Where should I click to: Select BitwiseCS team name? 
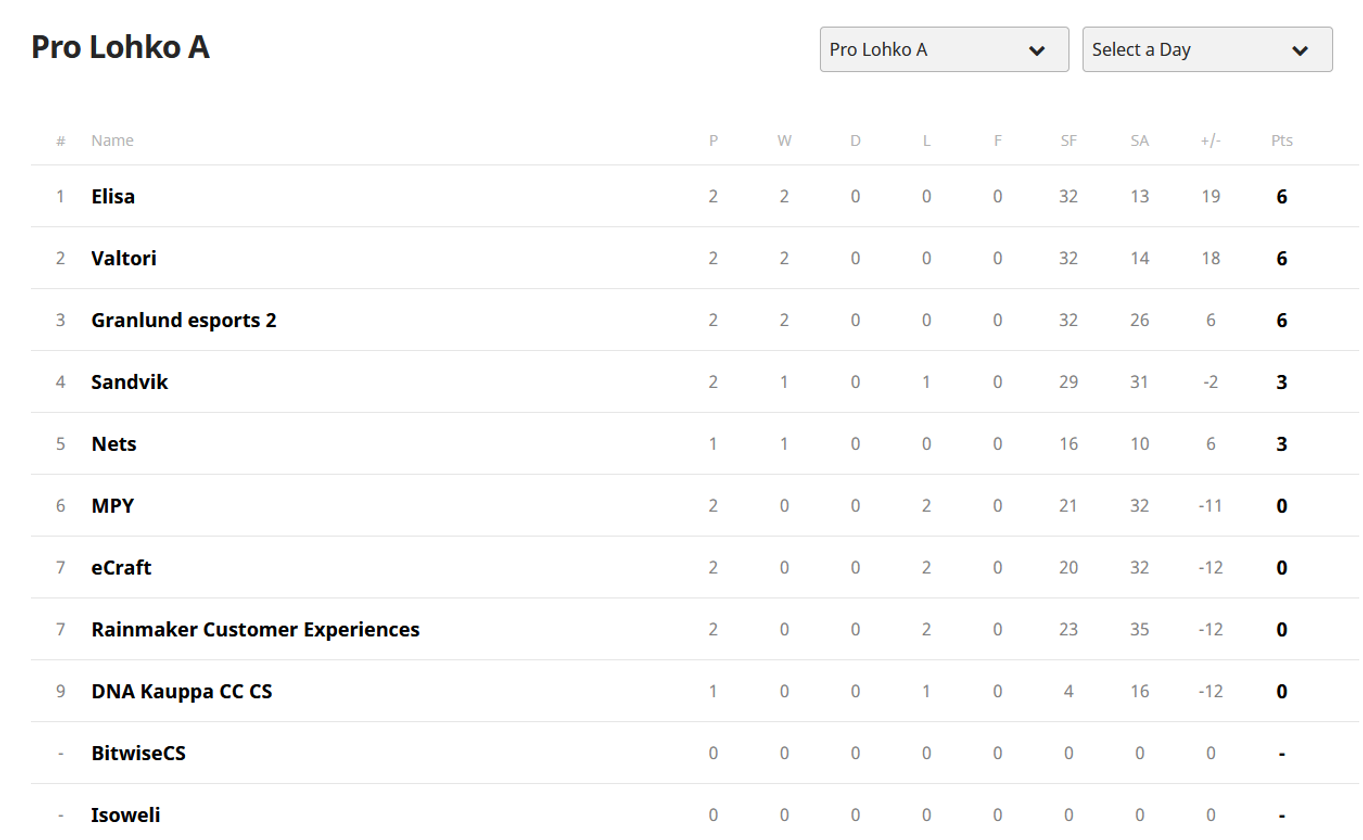(x=138, y=753)
